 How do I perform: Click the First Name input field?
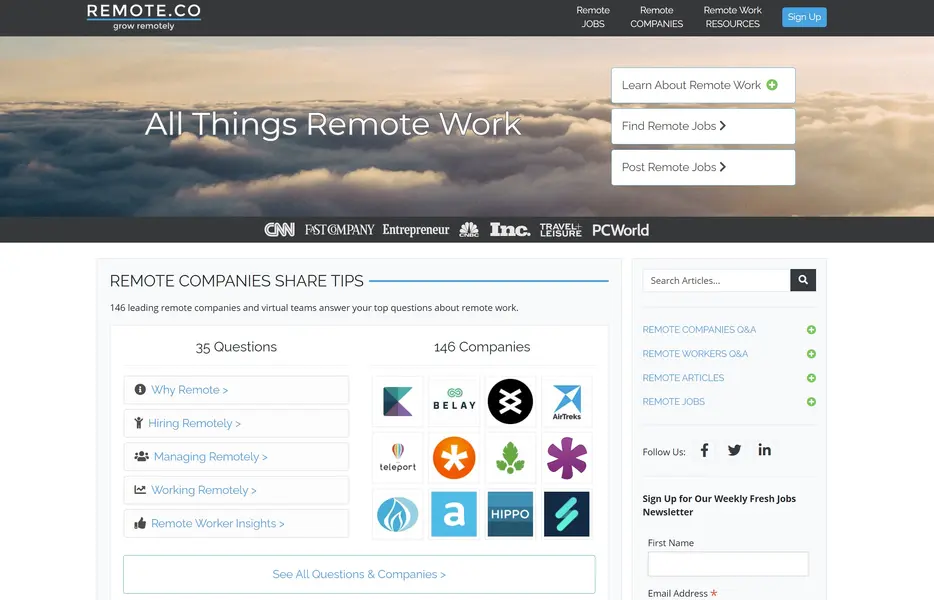pos(728,564)
